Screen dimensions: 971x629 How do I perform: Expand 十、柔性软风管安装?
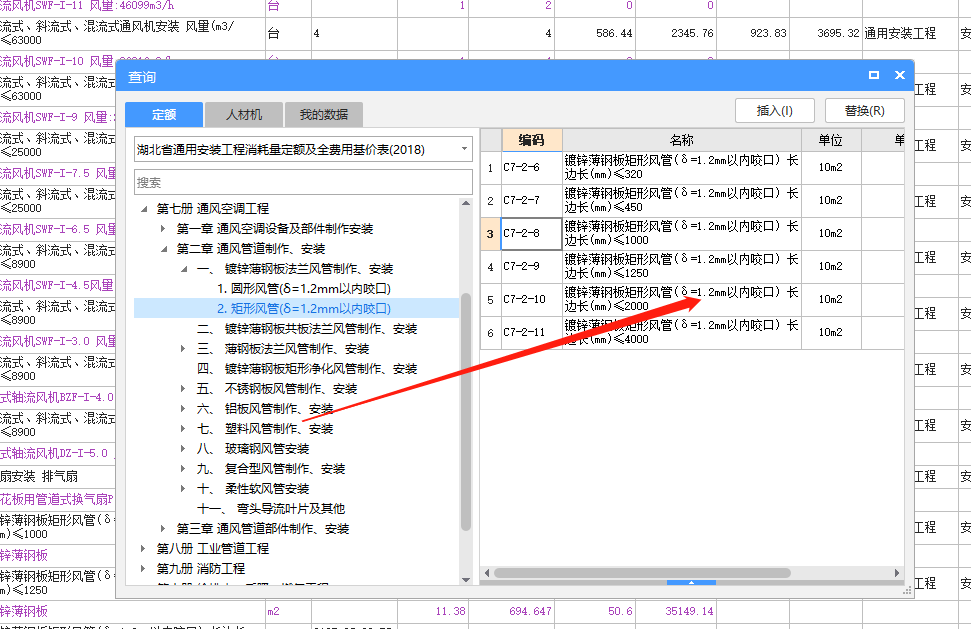click(183, 488)
